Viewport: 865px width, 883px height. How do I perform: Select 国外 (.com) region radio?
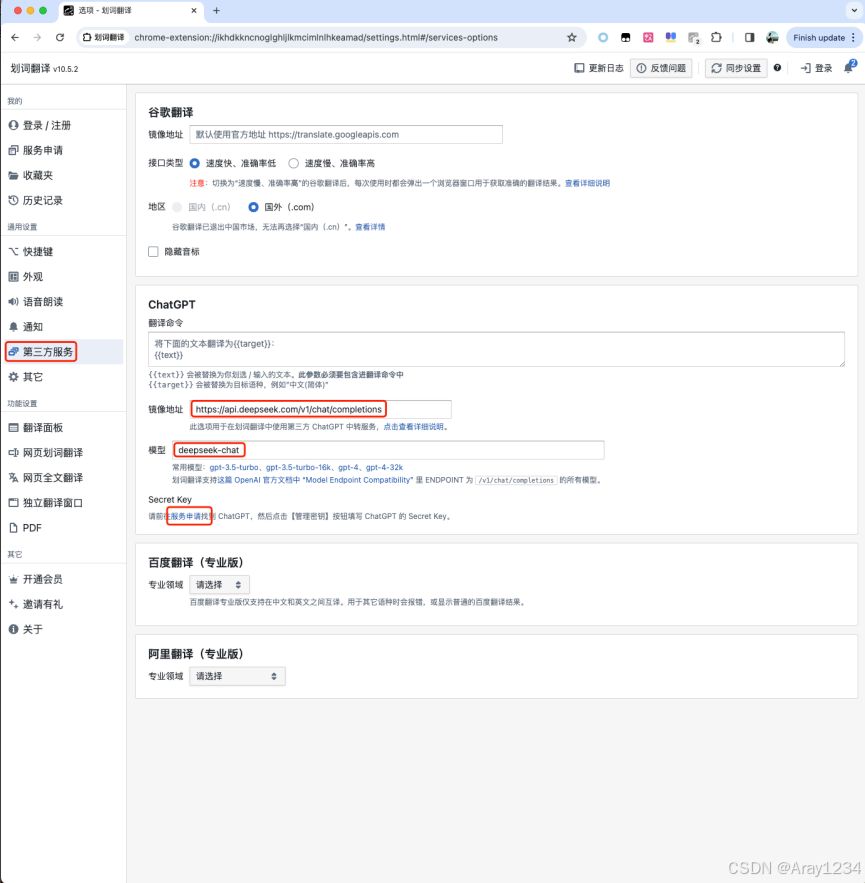click(253, 207)
